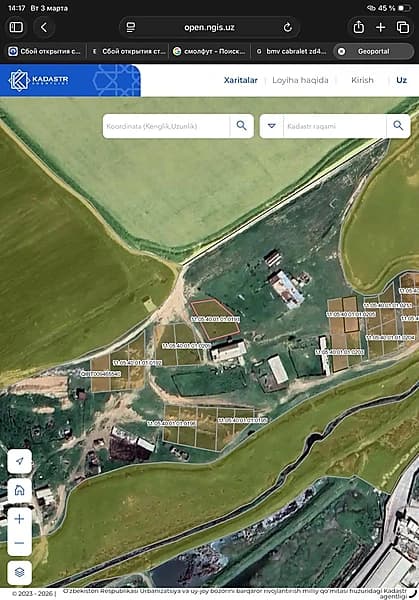Viewport: 419px width, 600px height.
Task: Click the Kirish login link
Action: tap(362, 80)
